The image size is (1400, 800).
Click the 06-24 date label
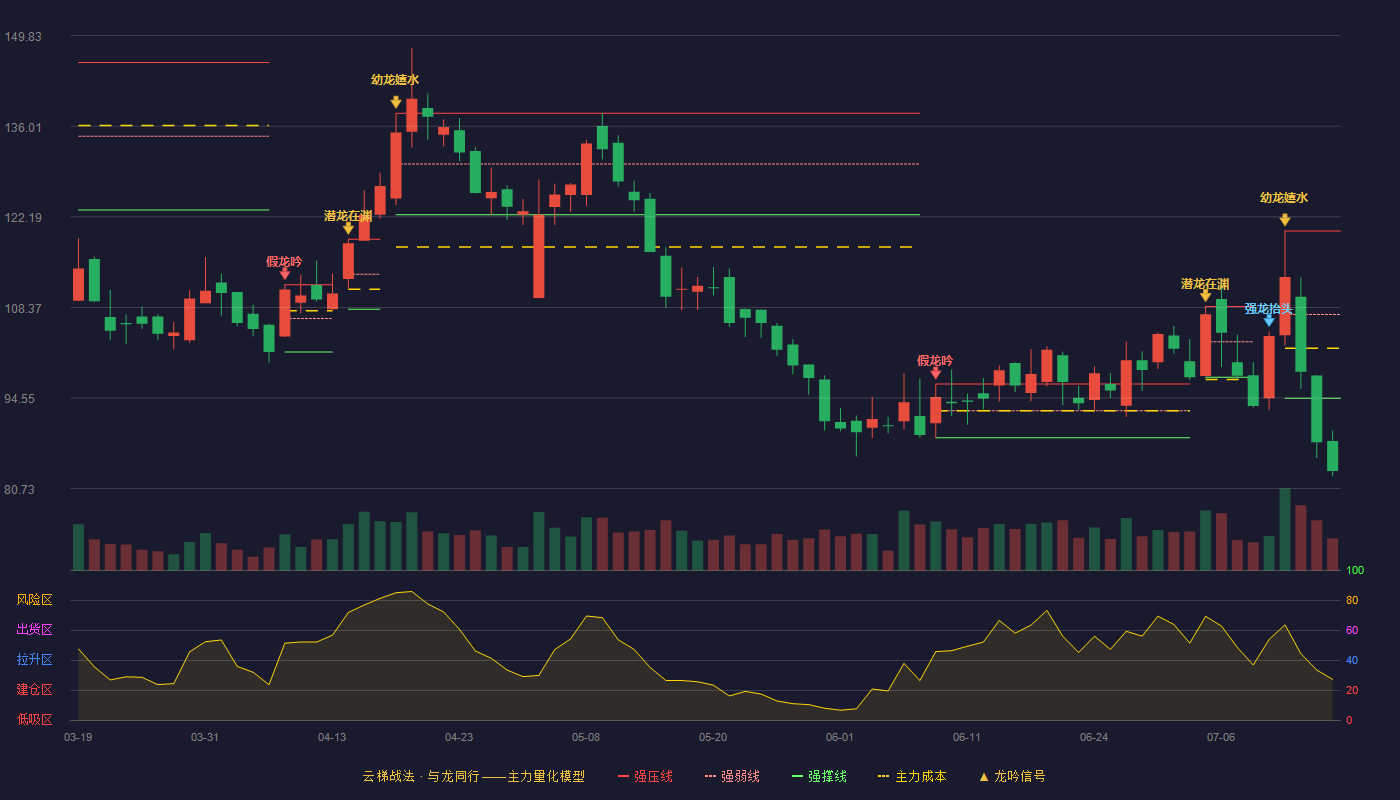click(x=1094, y=738)
